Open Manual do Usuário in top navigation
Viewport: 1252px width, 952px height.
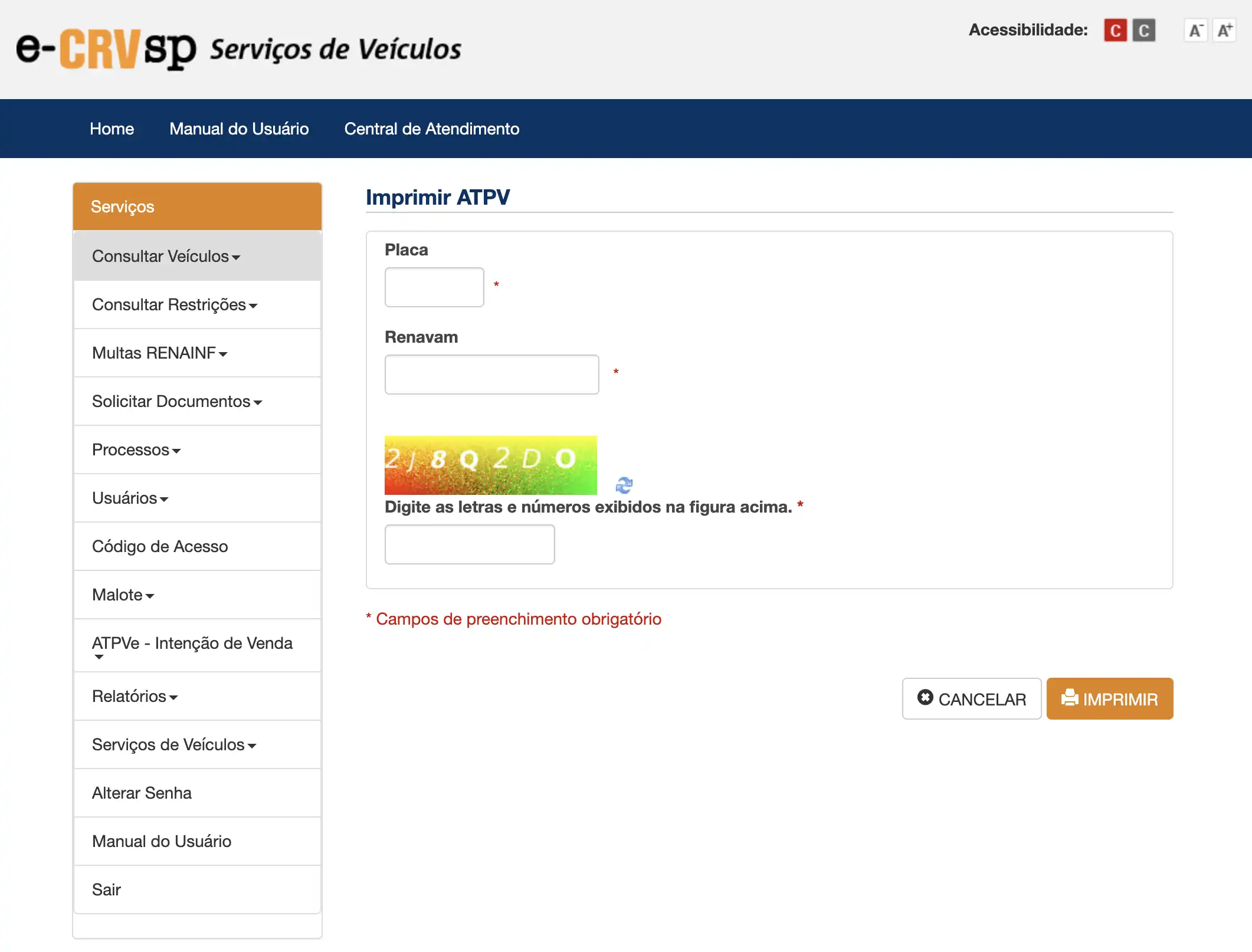(x=239, y=129)
